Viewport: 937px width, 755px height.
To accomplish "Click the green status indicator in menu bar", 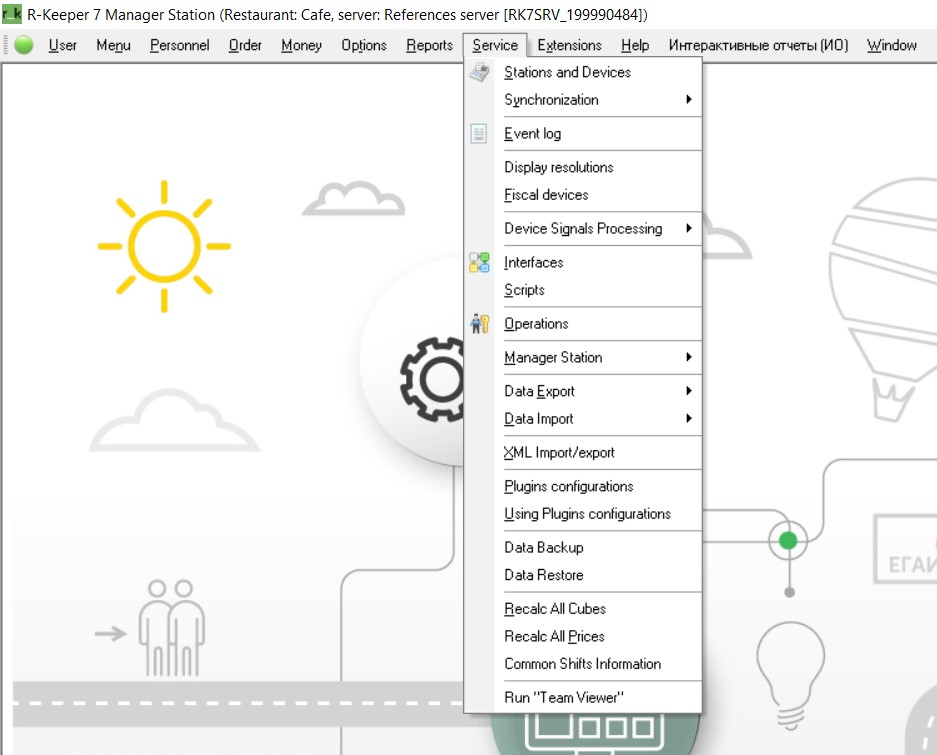I will tap(24, 45).
